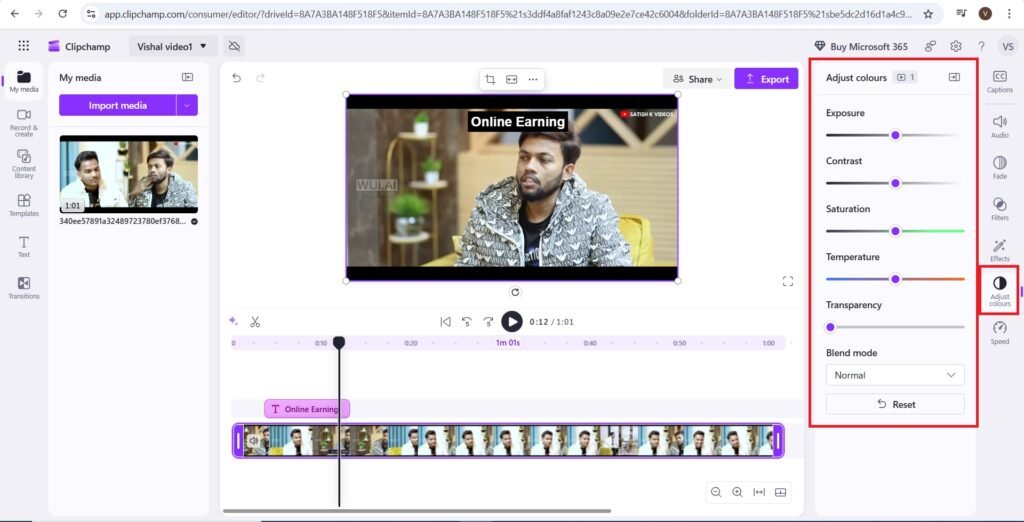This screenshot has height=522, width=1024.
Task: Mute the video clip audio on timeline
Action: click(x=253, y=440)
